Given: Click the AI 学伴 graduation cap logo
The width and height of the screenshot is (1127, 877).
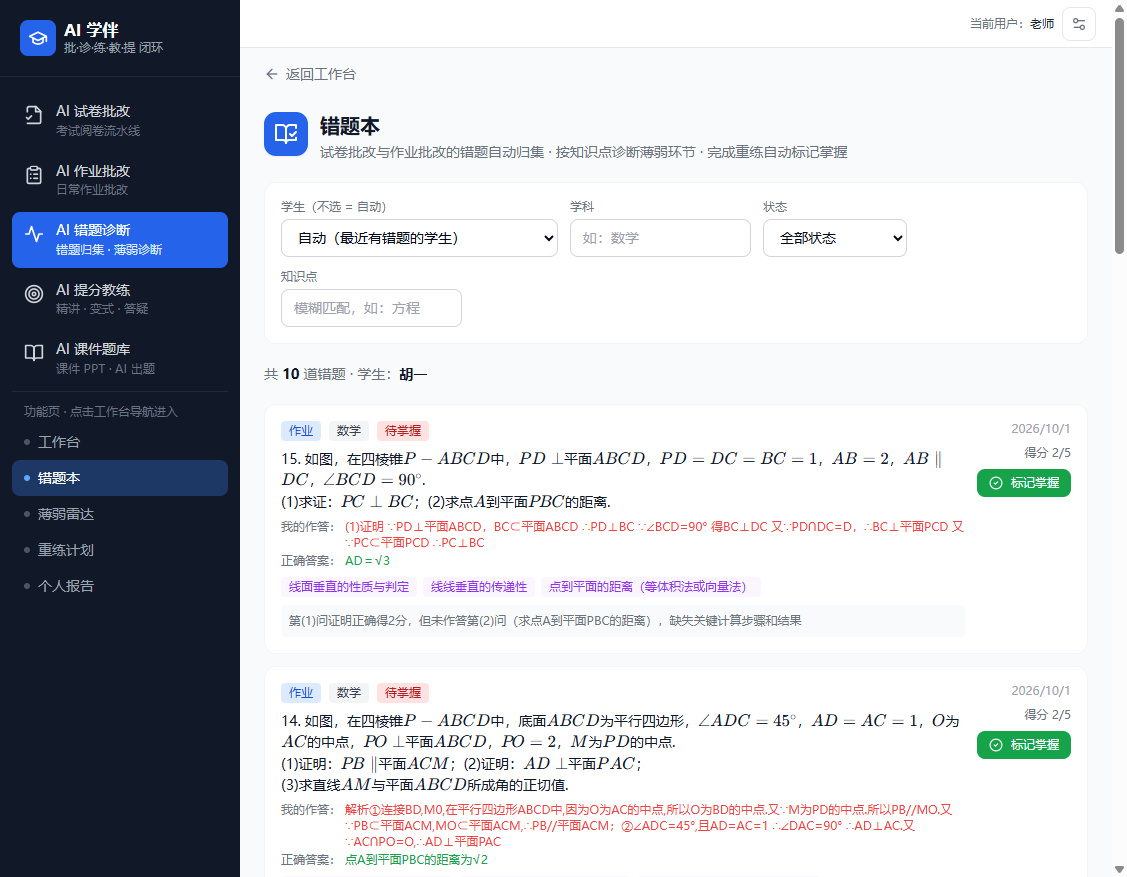Looking at the screenshot, I should (x=37, y=38).
